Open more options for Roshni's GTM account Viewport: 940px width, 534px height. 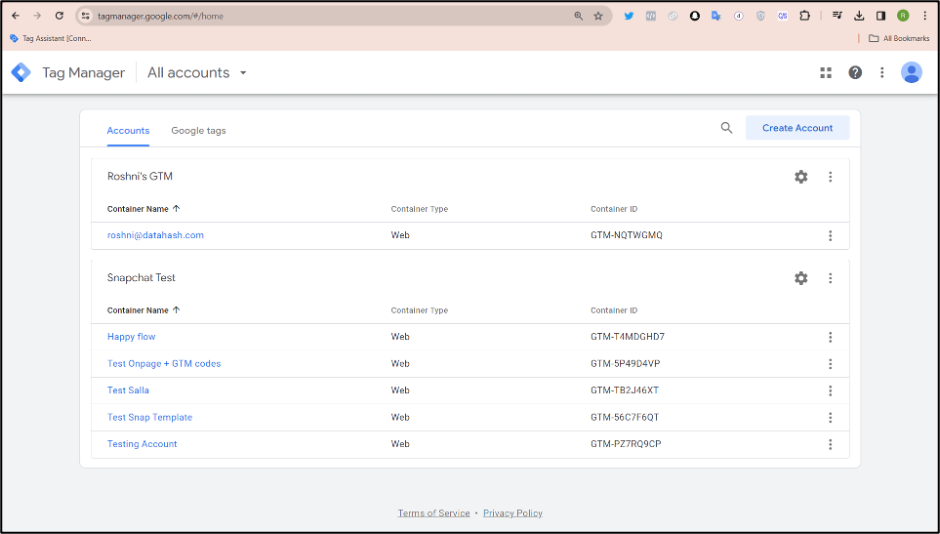point(830,177)
